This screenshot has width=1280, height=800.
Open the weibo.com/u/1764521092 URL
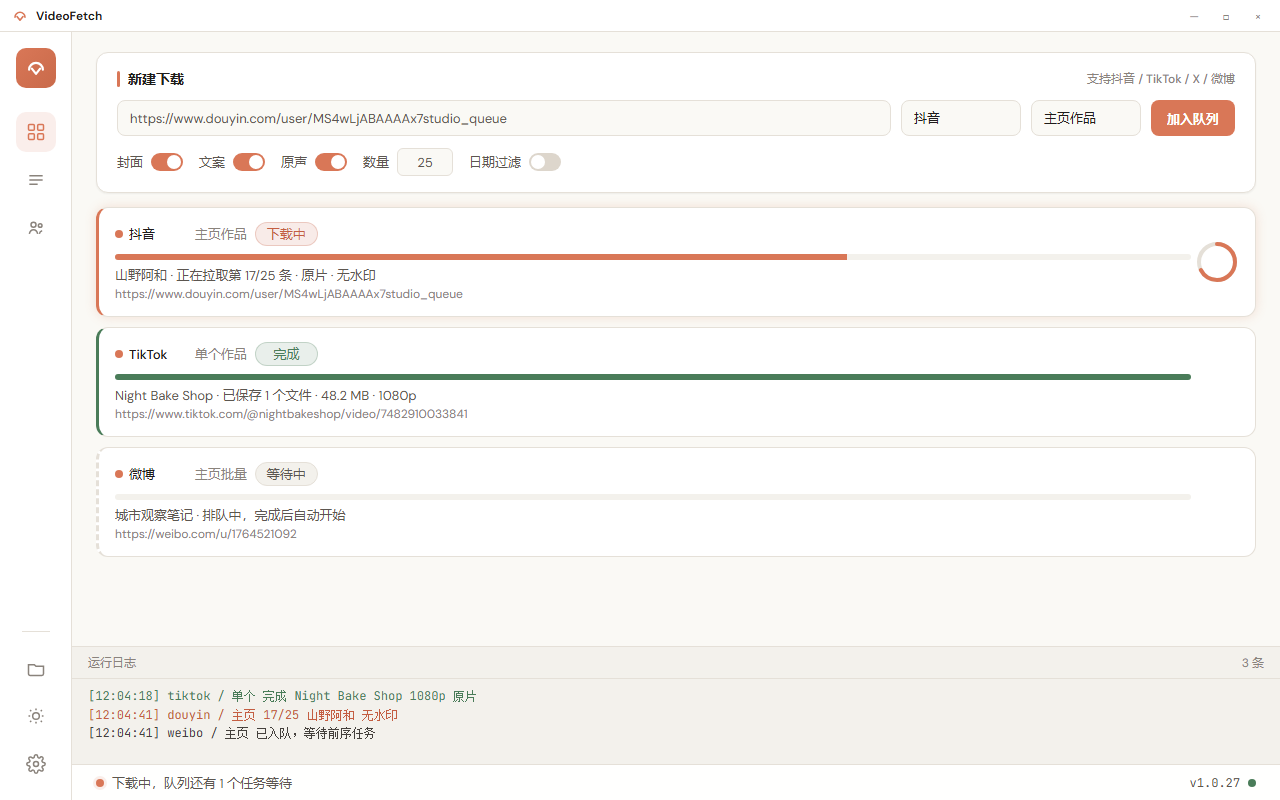[x=206, y=534]
